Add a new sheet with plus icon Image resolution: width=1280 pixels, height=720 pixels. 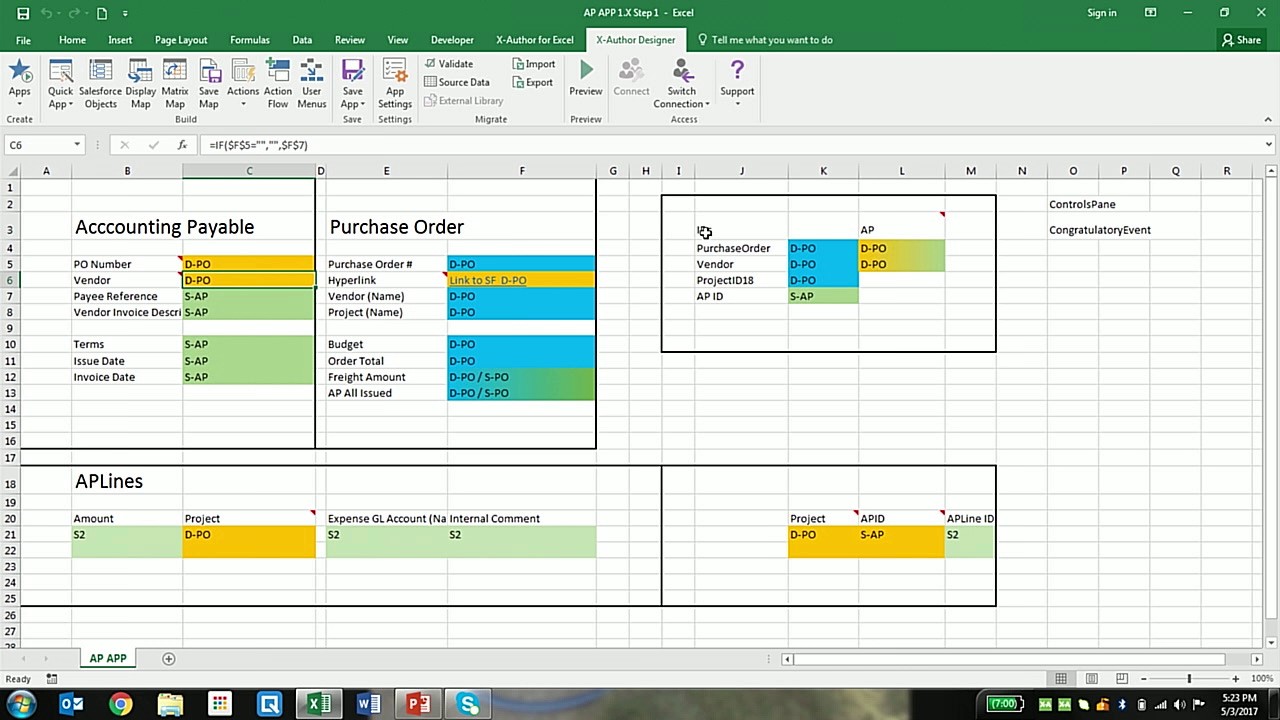(x=168, y=658)
